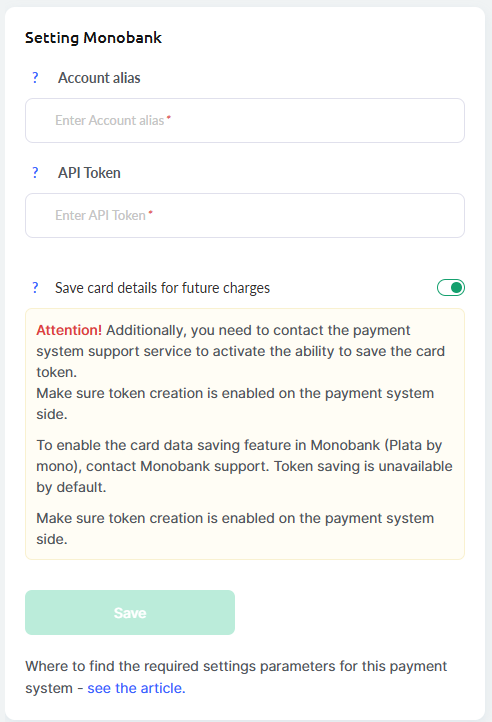Viewport: 492px width, 722px height.
Task: Select the Setting Monobank heading
Action: 94,38
